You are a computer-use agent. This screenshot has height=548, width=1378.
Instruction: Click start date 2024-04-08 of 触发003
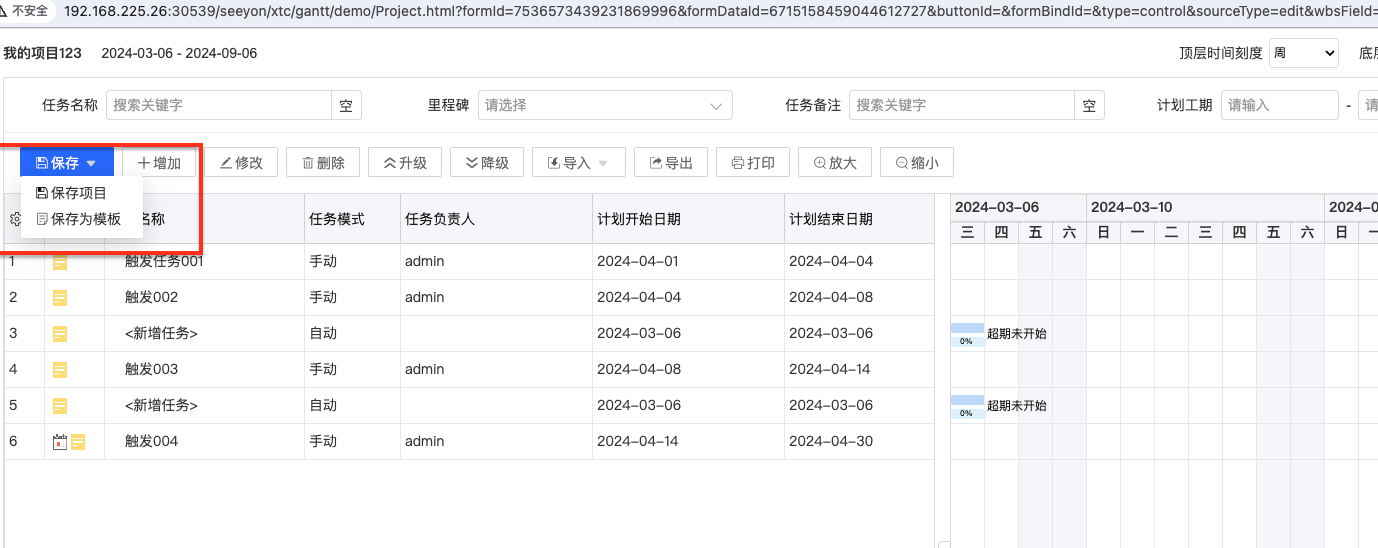[x=638, y=370]
